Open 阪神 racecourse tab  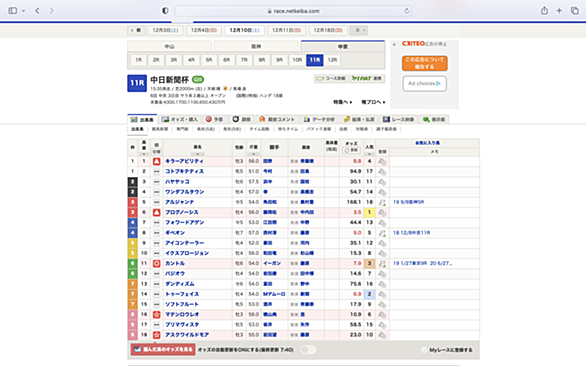(x=256, y=46)
